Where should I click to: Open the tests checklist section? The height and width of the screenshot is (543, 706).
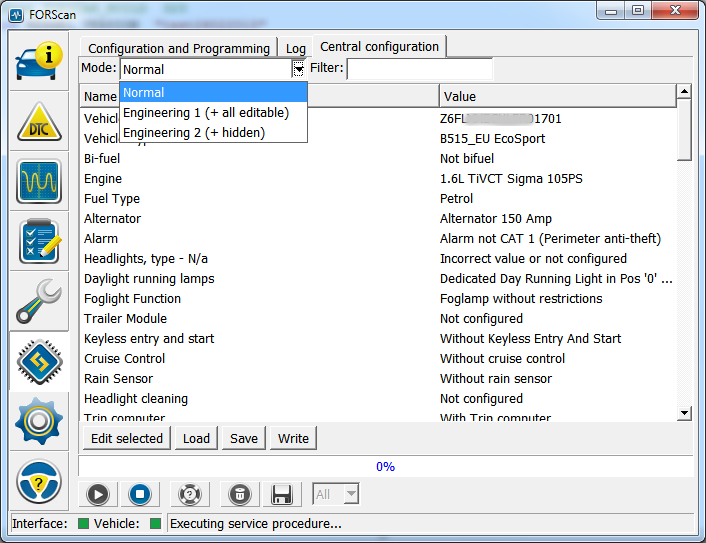pyautogui.click(x=39, y=241)
